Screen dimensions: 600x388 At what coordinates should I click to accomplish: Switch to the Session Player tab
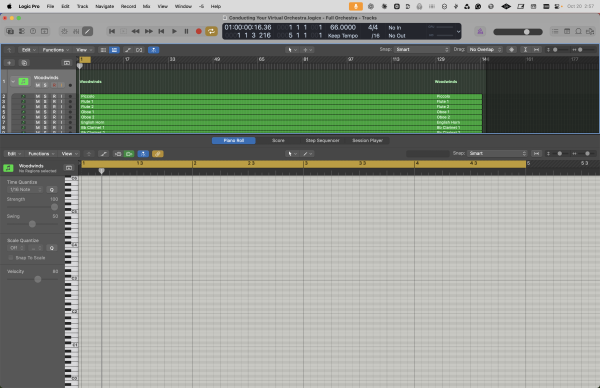pyautogui.click(x=367, y=140)
